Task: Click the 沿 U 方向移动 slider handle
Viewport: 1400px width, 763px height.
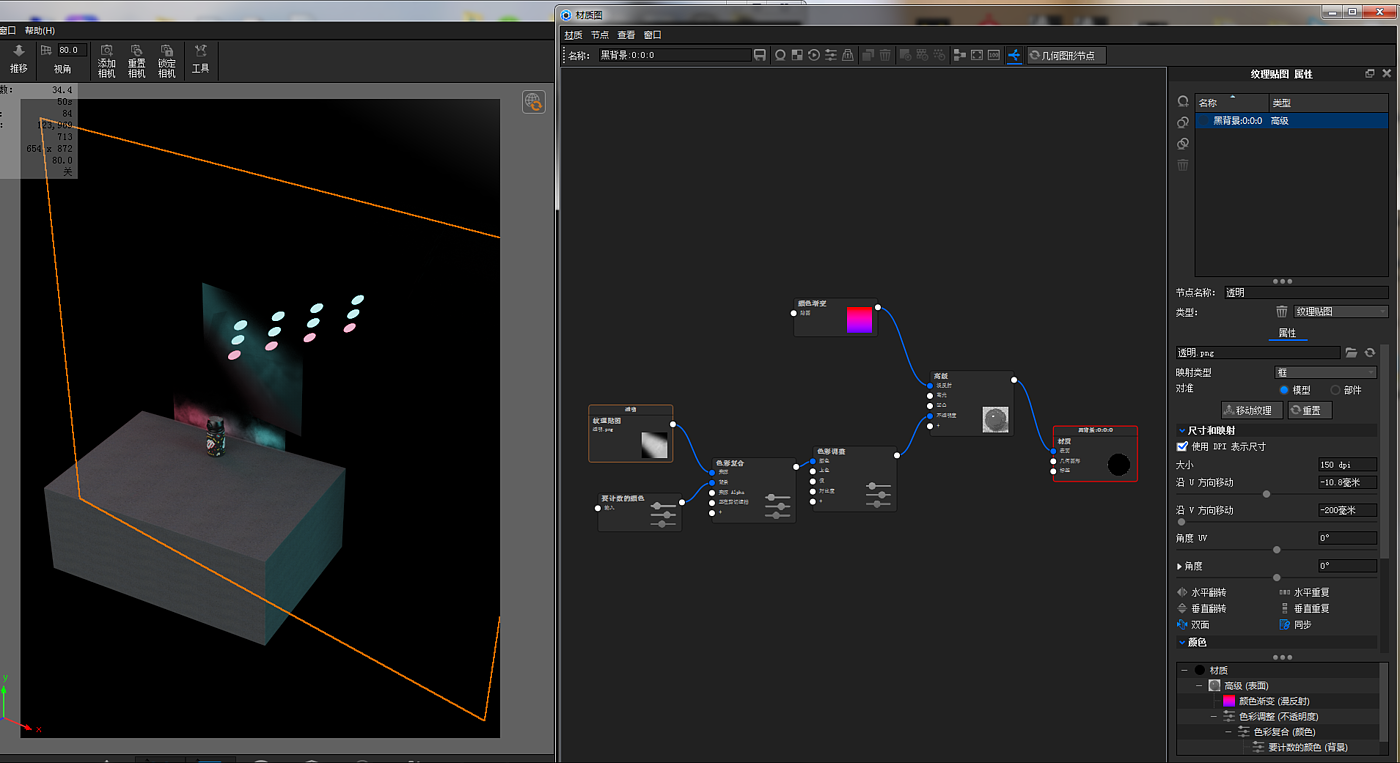Action: pyautogui.click(x=1267, y=494)
